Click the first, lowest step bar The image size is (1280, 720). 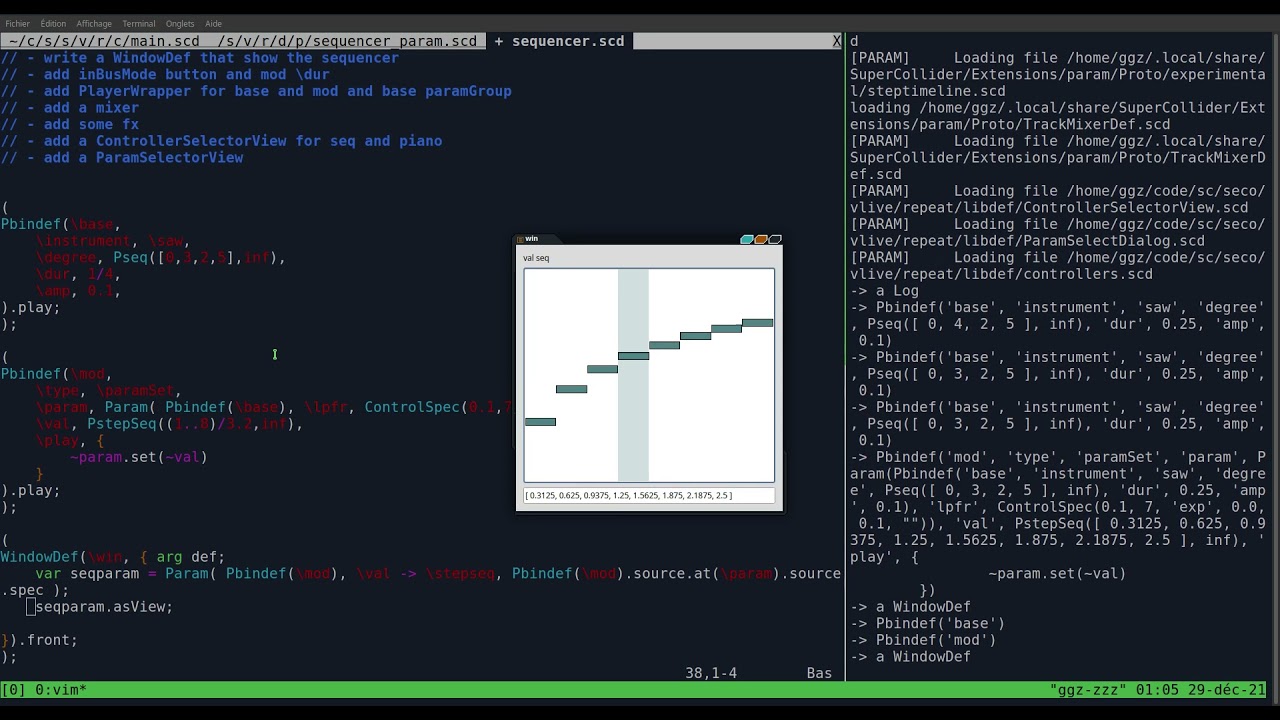tap(540, 422)
